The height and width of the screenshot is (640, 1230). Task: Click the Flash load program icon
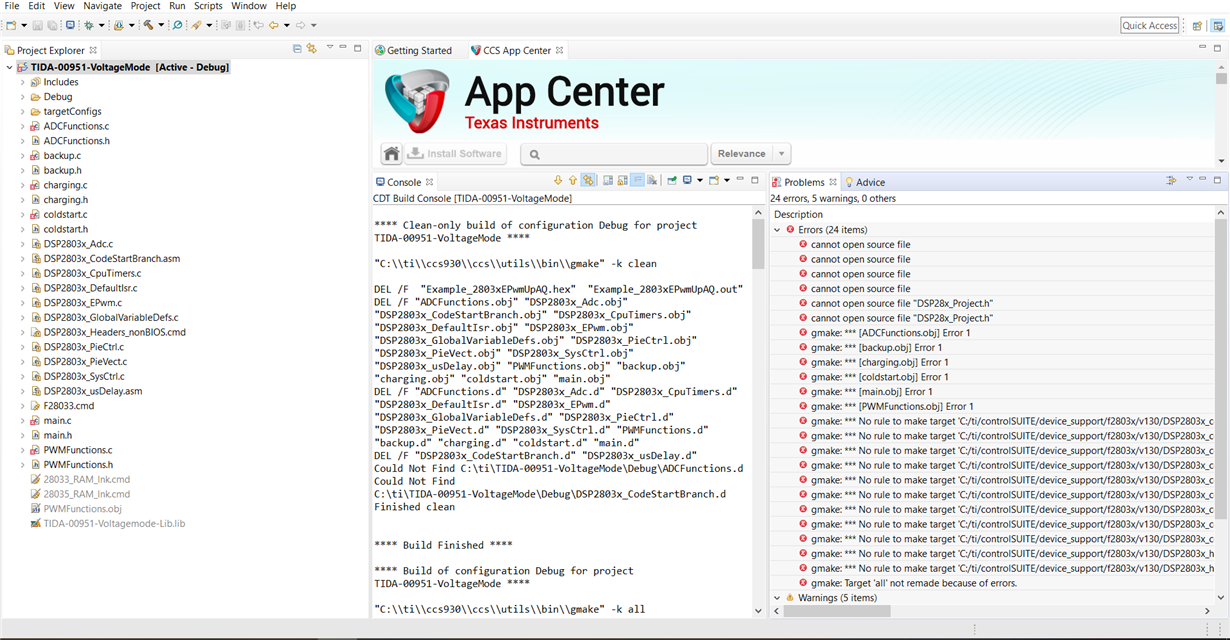click(x=118, y=25)
